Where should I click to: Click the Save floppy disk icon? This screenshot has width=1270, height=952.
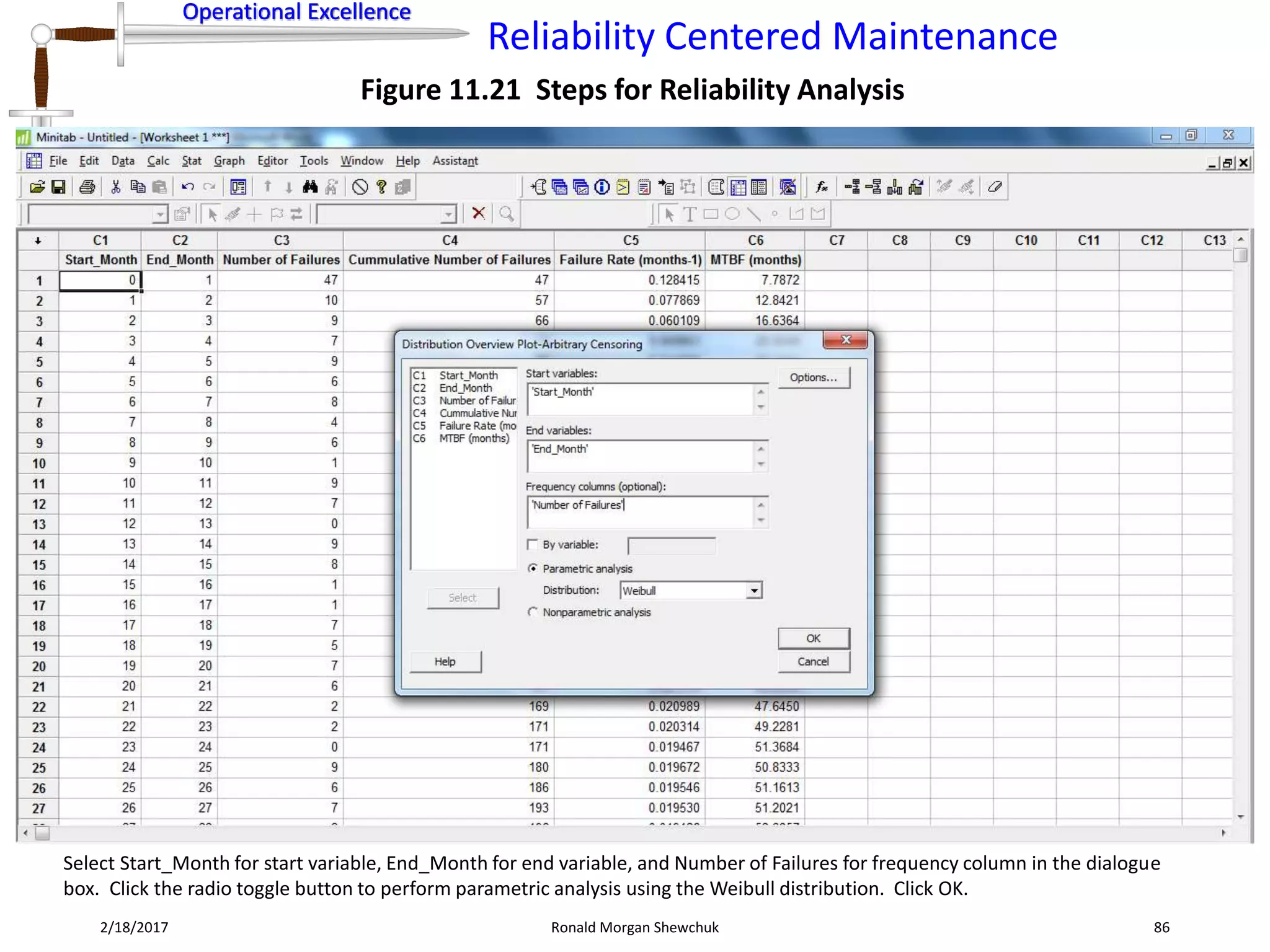pos(58,187)
